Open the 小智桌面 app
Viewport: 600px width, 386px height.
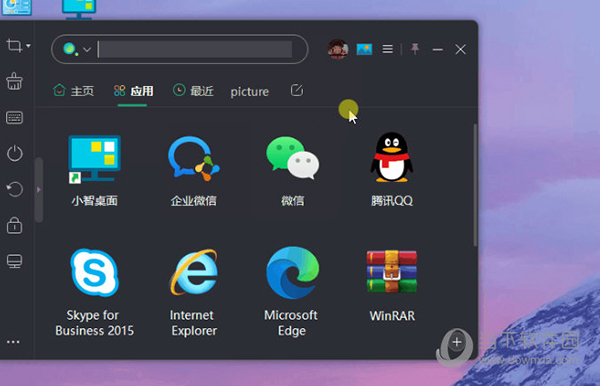pyautogui.click(x=95, y=170)
